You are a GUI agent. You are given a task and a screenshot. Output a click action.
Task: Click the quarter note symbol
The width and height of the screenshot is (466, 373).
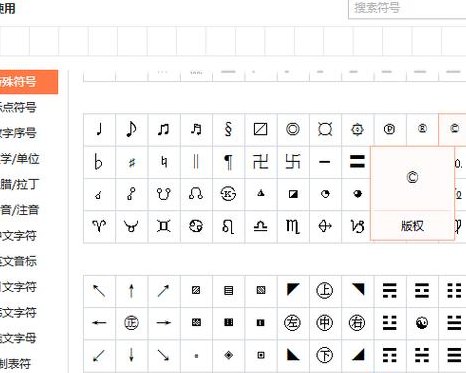pyautogui.click(x=99, y=130)
